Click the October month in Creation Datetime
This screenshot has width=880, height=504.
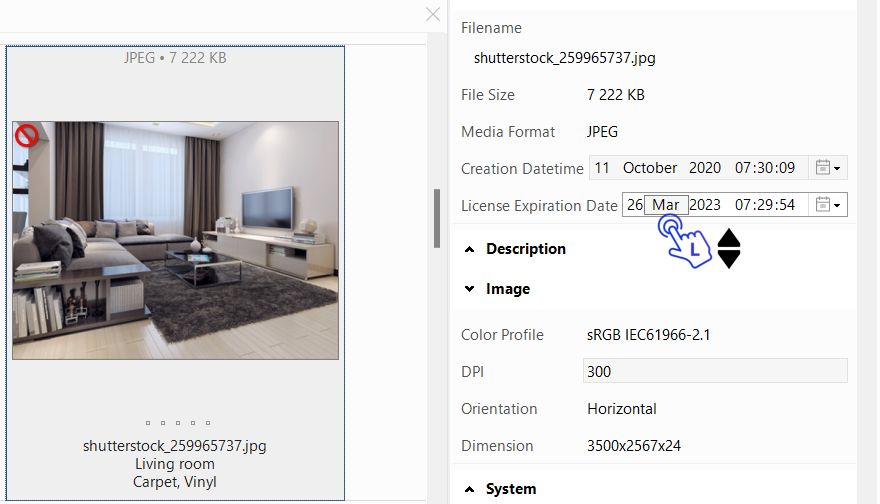(x=650, y=168)
